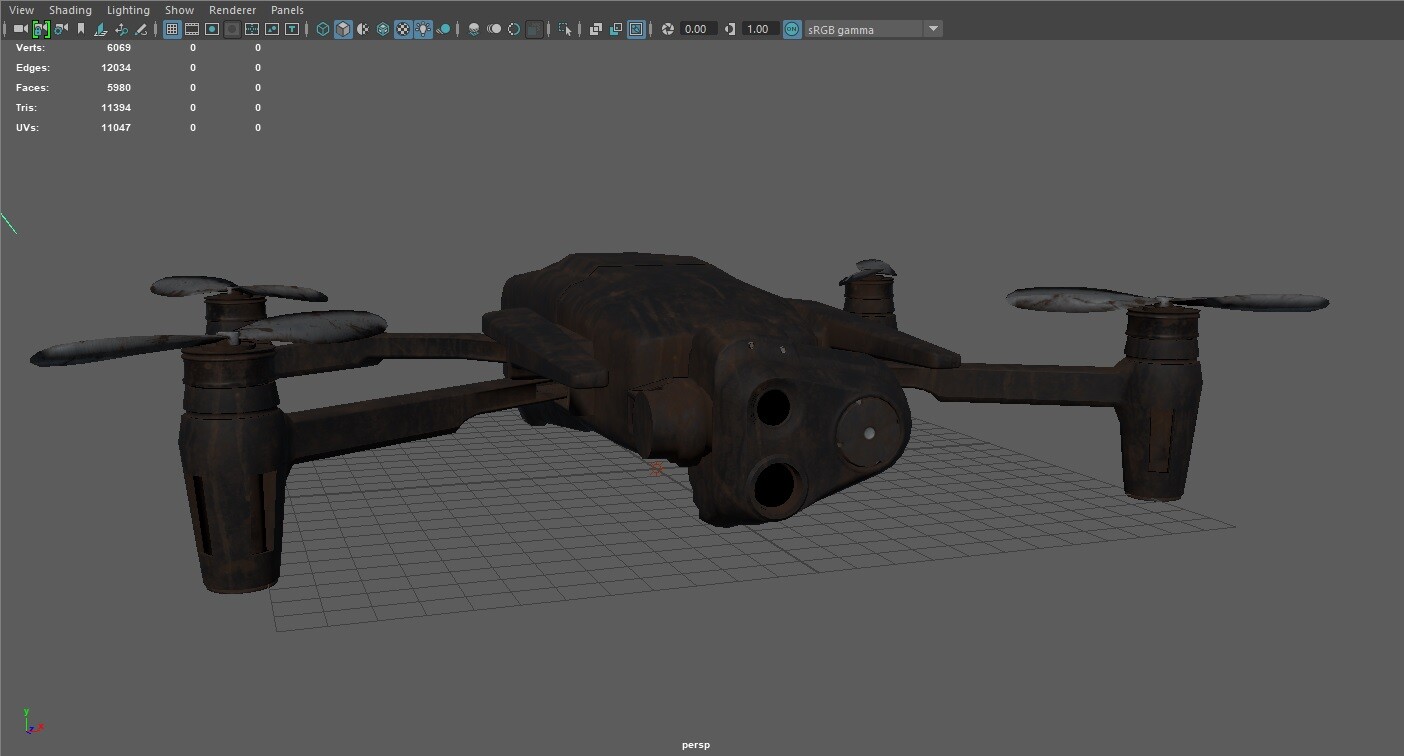Click the UVs count 11047
Viewport: 1404px width, 756px height.
coord(116,127)
